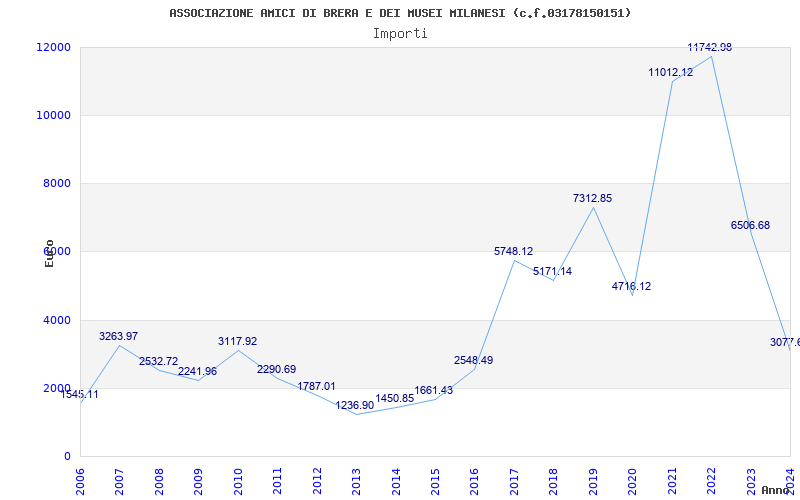Click y-axis tick label 0
Image resolution: width=800 pixels, height=500 pixels.
click(x=67, y=457)
